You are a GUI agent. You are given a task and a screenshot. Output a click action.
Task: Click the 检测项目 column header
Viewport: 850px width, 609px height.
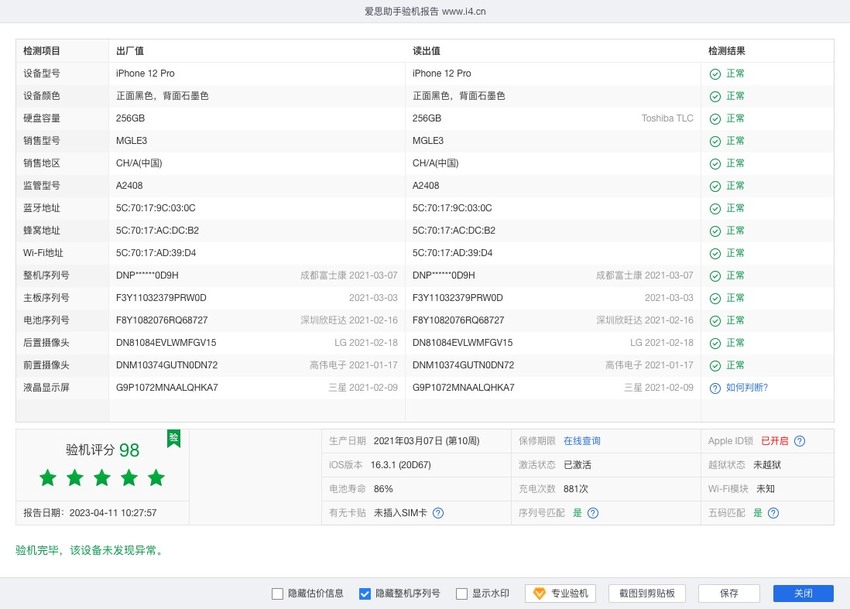tap(41, 51)
